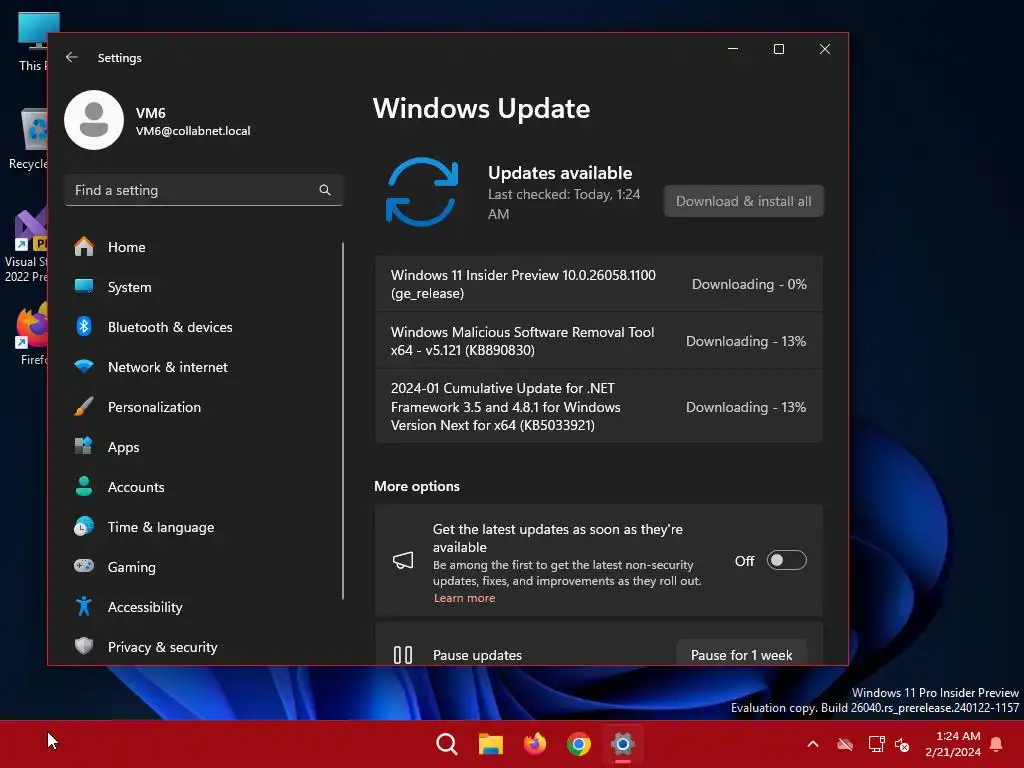Go to Network & internet settings
Screen dimensions: 1024x768
202,367
